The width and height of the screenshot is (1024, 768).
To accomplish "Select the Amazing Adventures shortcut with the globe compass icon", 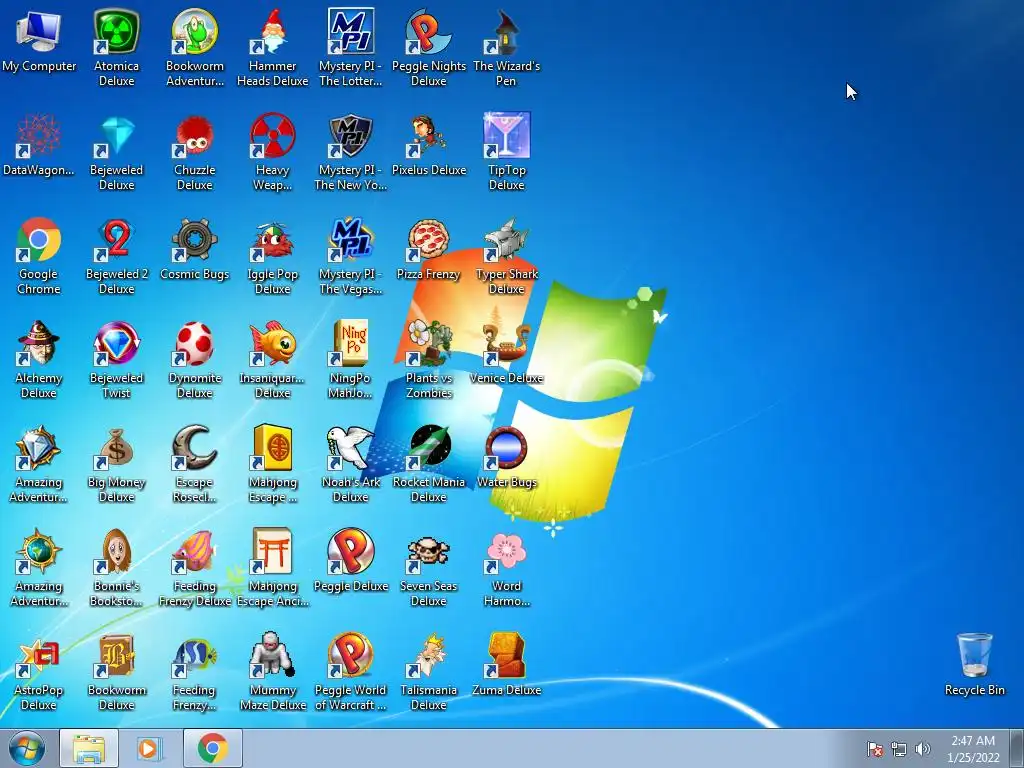I will tap(39, 551).
